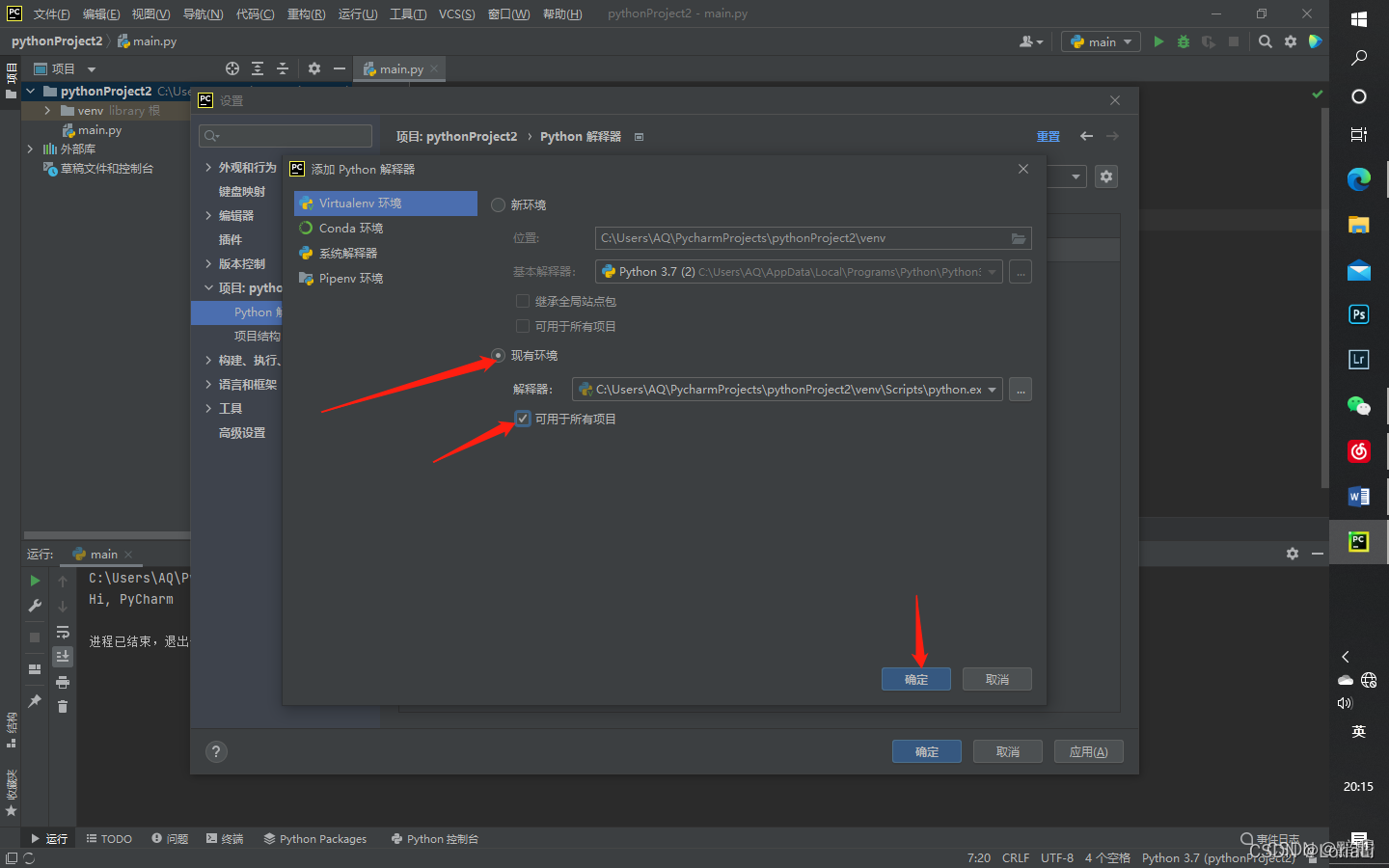
Task: Expand the venv folder in project tree
Action: tap(47, 111)
